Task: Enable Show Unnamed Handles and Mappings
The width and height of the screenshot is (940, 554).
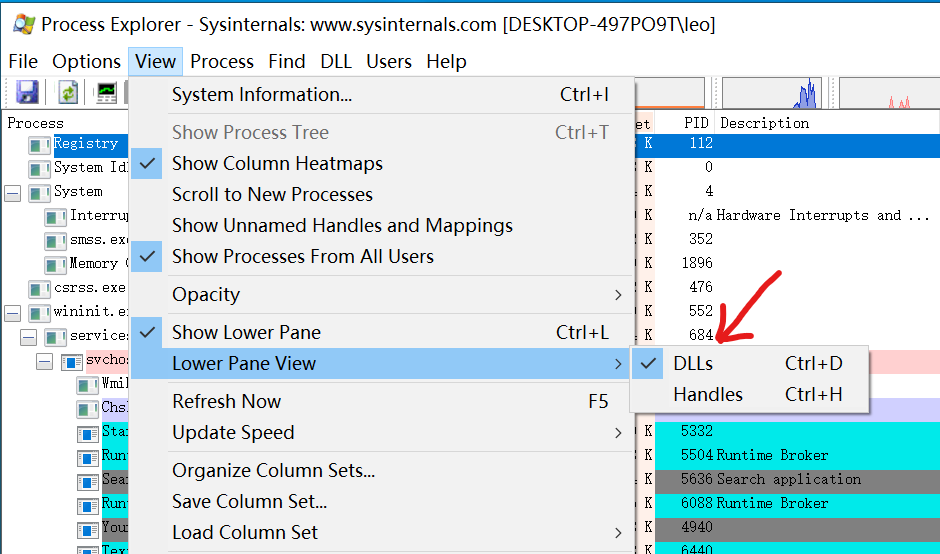Action: coord(382,225)
